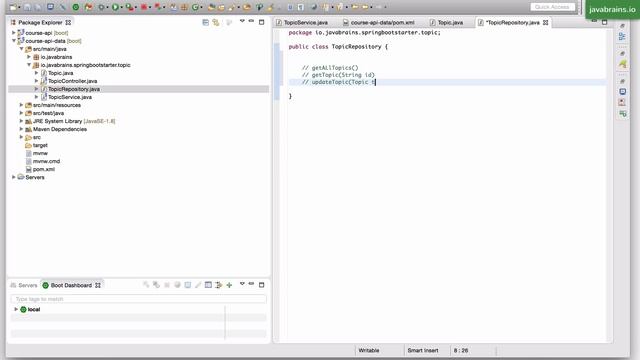Screen dimensions: 640x360
Task: Click the green plus icon in Boot Dashboard
Action: click(x=229, y=285)
